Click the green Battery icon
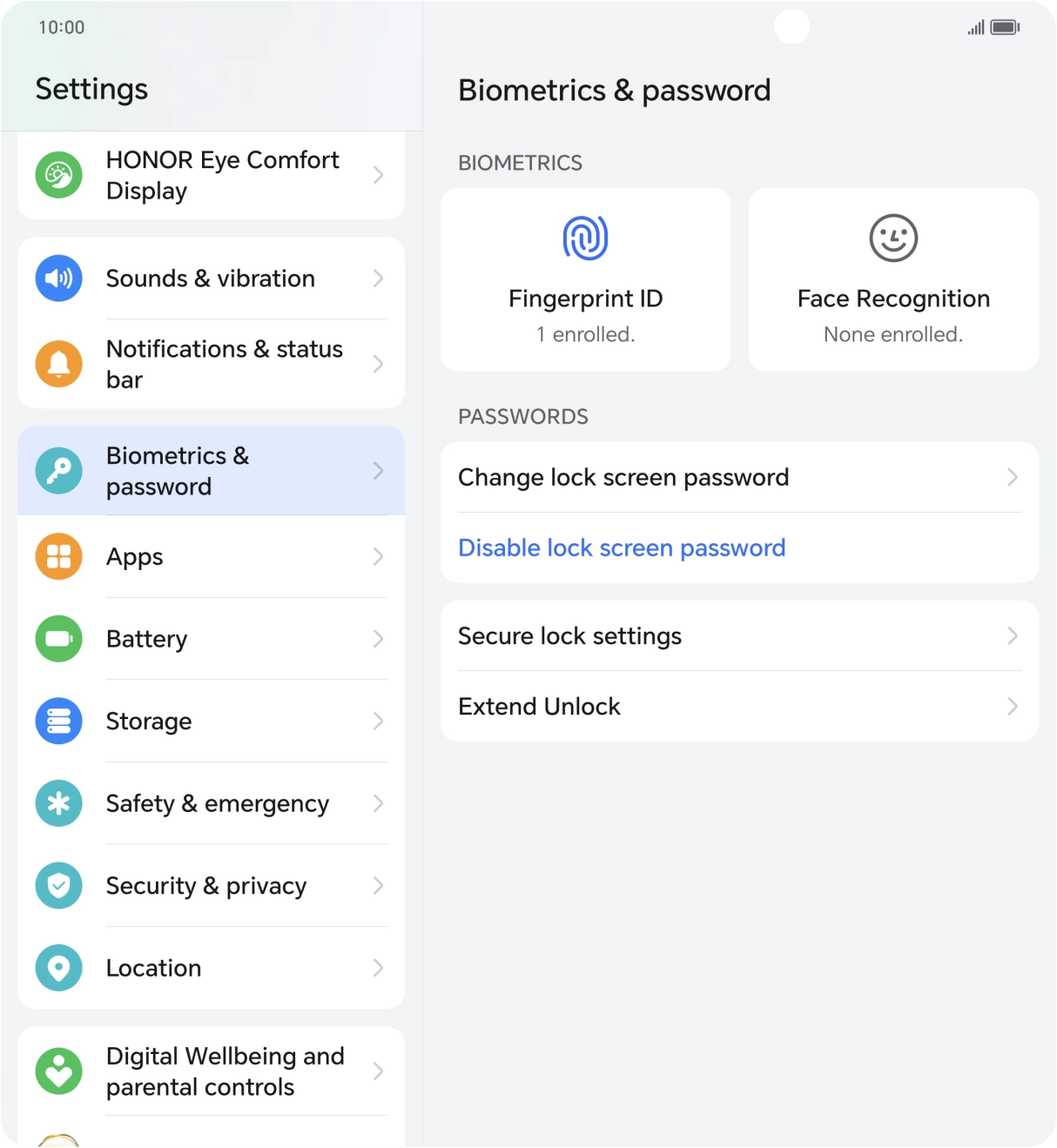The image size is (1057, 1148). point(57,639)
